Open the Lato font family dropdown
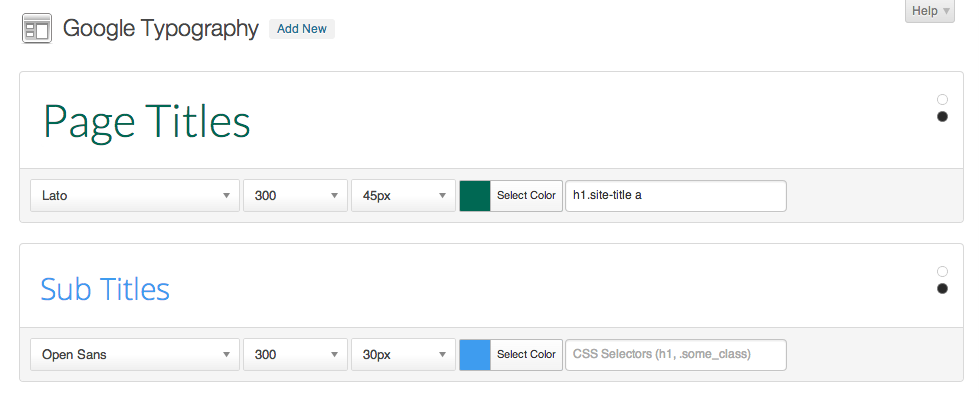 (135, 196)
